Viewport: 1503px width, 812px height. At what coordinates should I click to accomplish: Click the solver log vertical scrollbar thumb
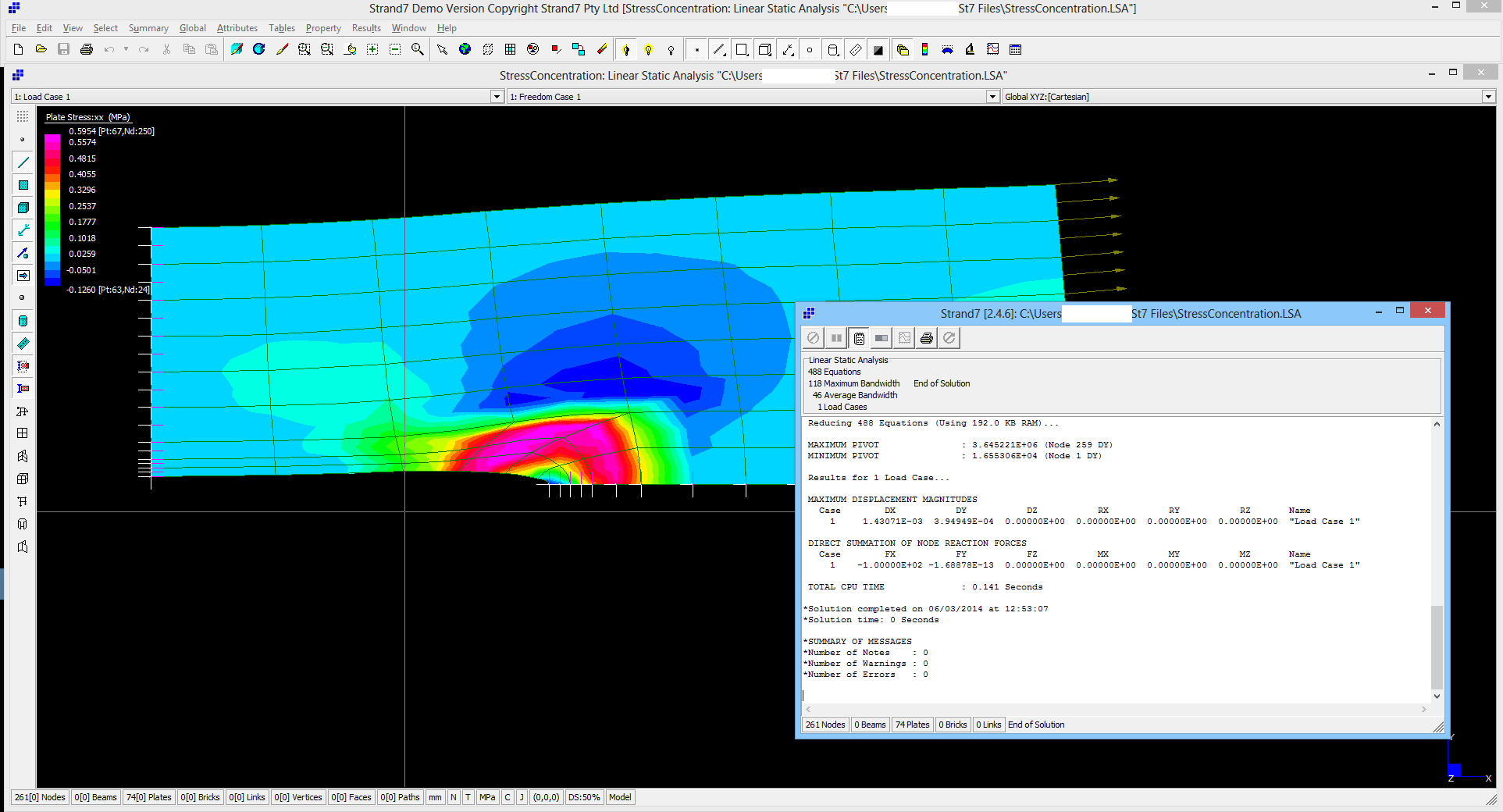(1437, 646)
